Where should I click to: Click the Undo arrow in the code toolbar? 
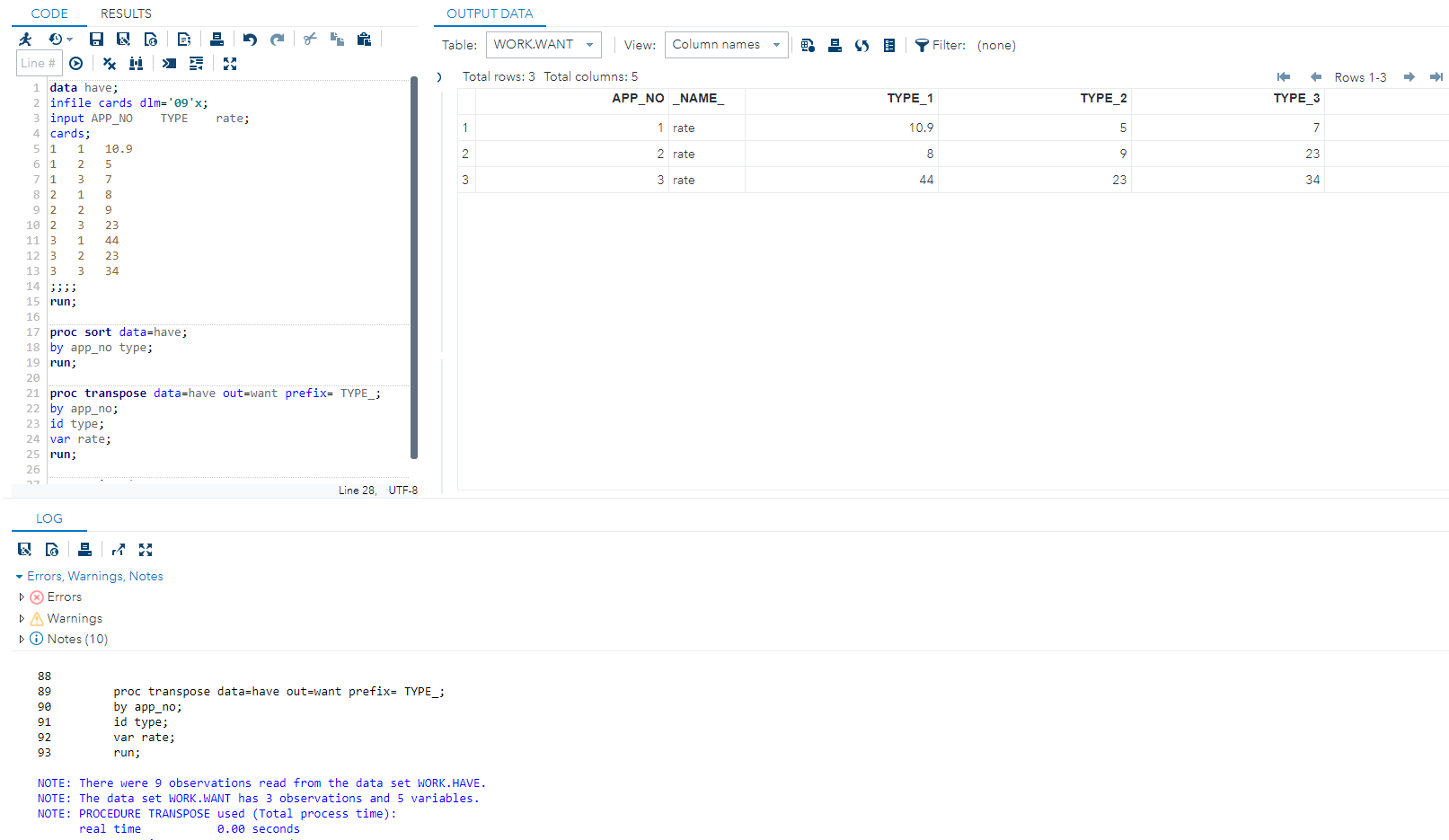tap(250, 39)
